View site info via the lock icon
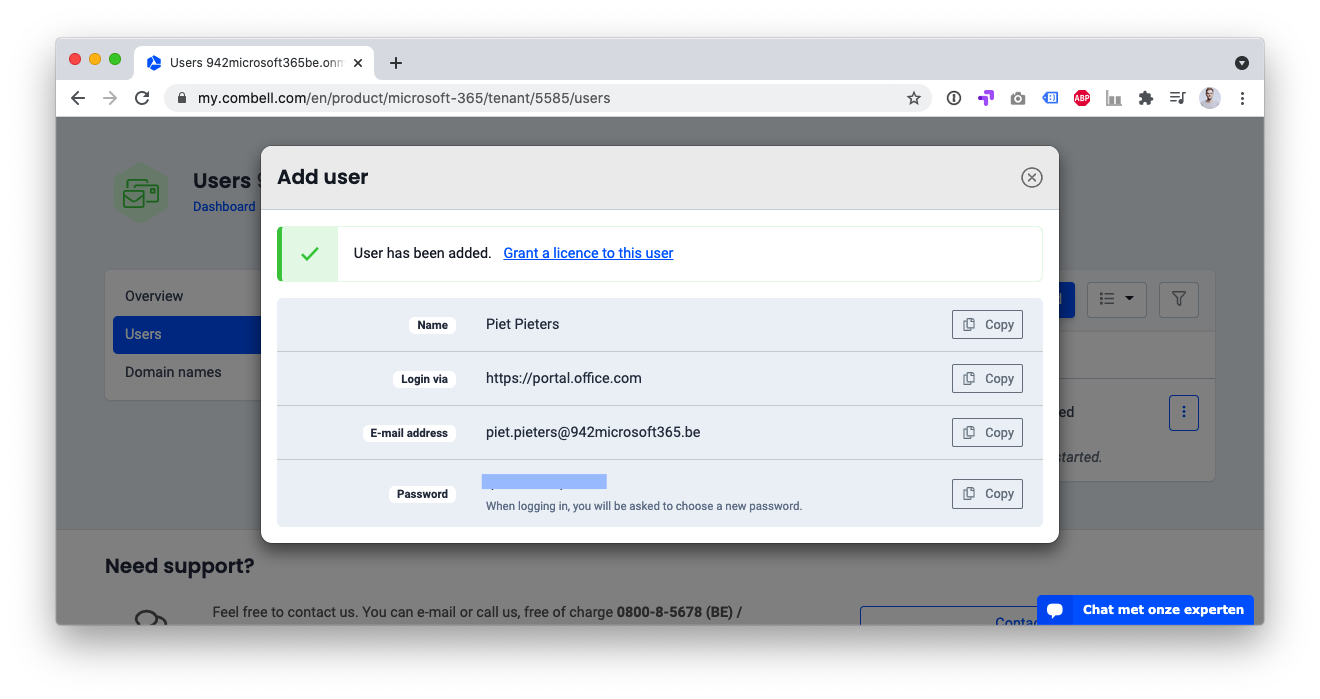Viewport: 1320px width, 699px height. coord(182,98)
